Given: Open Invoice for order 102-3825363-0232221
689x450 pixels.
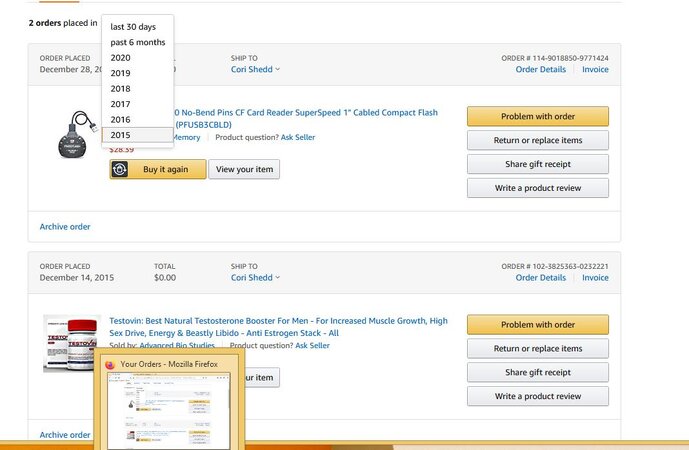Looking at the screenshot, I should pyautogui.click(x=595, y=278).
